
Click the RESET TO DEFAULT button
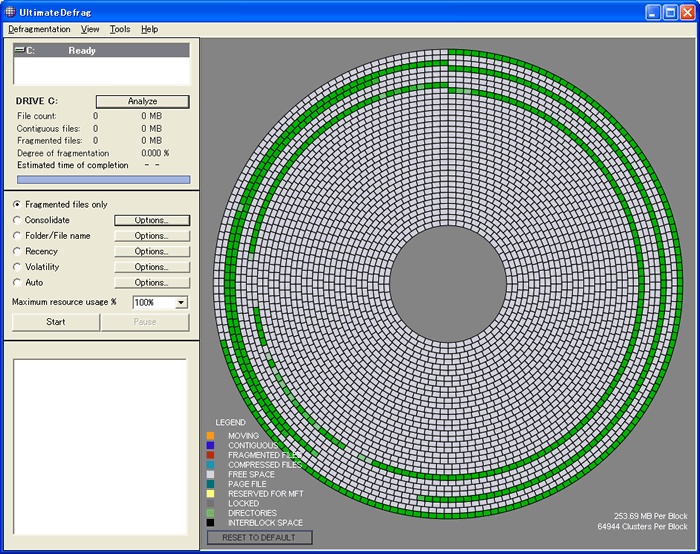(x=259, y=537)
